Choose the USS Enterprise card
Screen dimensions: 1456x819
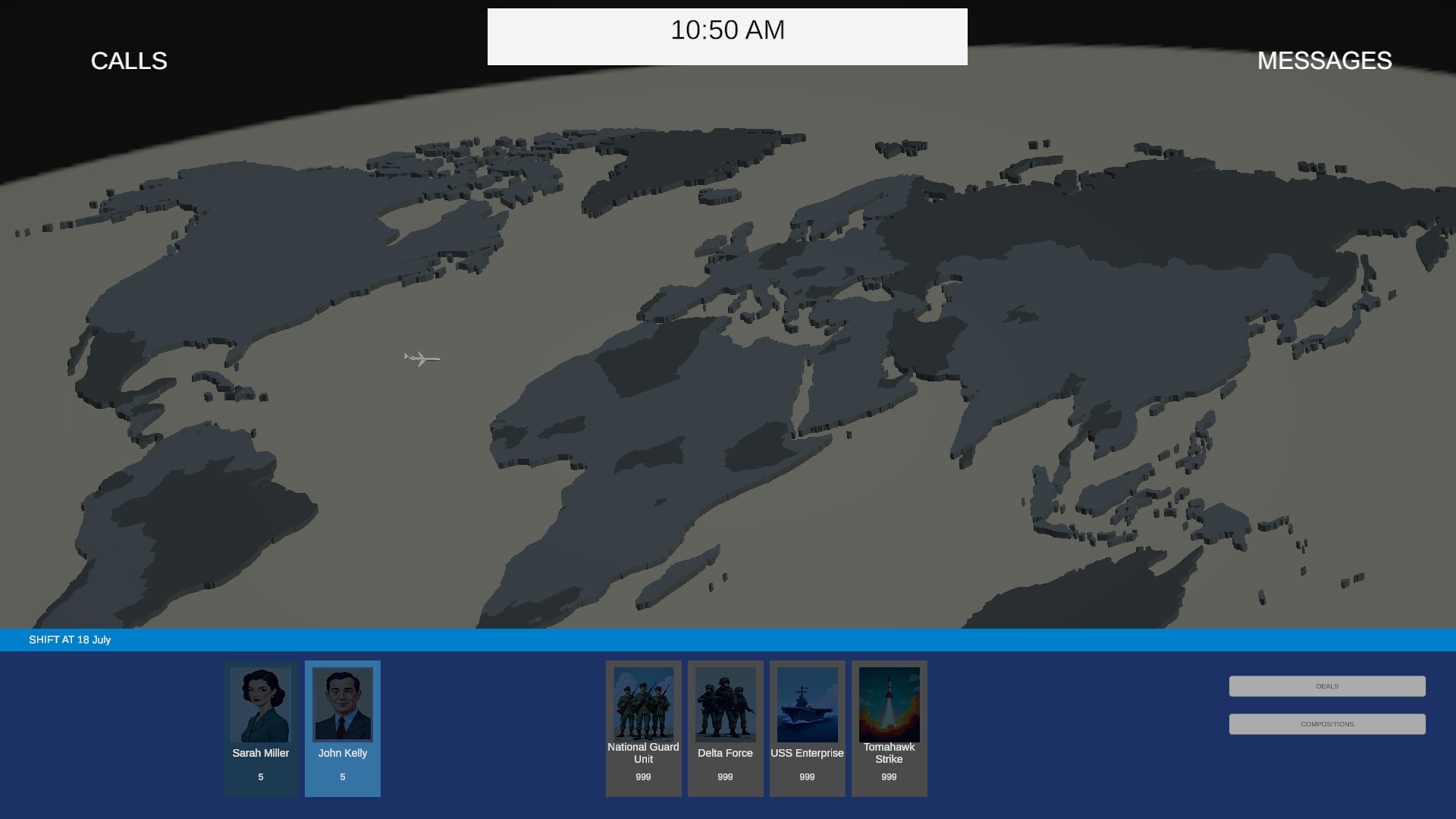pyautogui.click(x=807, y=728)
